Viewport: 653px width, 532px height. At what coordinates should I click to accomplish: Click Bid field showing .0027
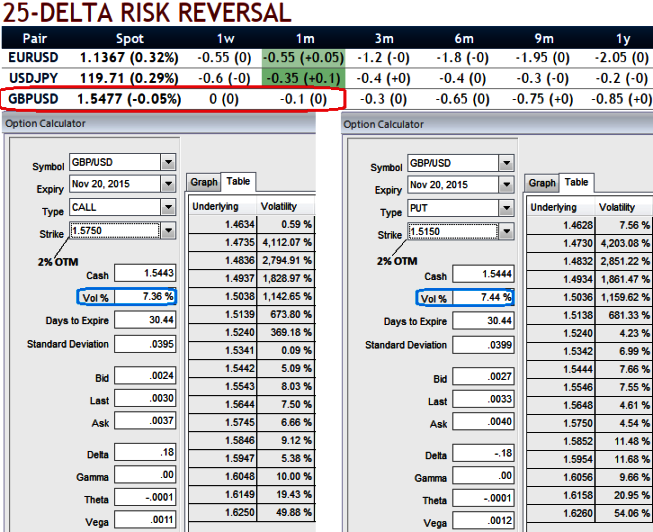tap(483, 377)
